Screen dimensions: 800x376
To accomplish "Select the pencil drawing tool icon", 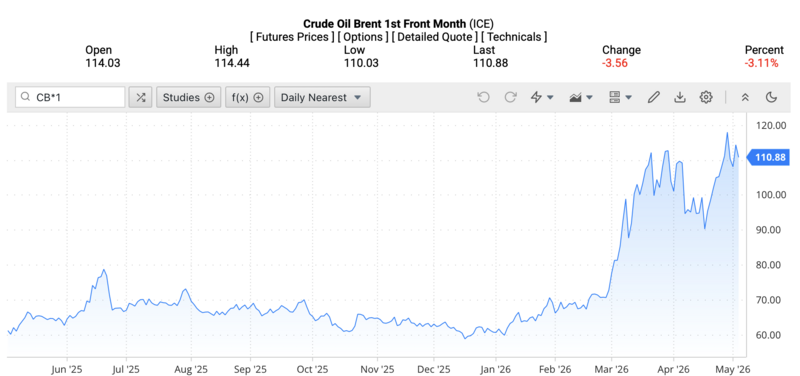I will coord(654,97).
